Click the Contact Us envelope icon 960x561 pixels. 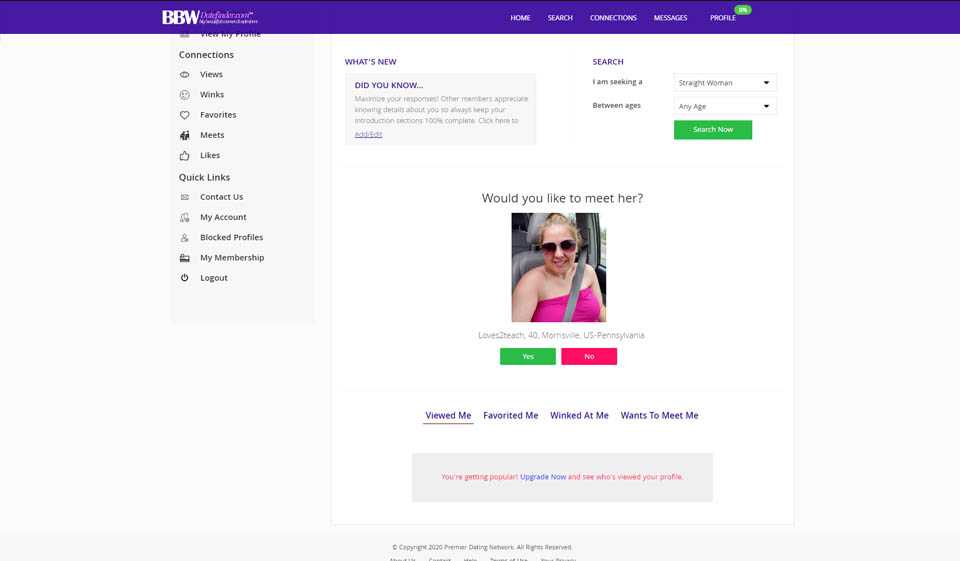click(184, 197)
